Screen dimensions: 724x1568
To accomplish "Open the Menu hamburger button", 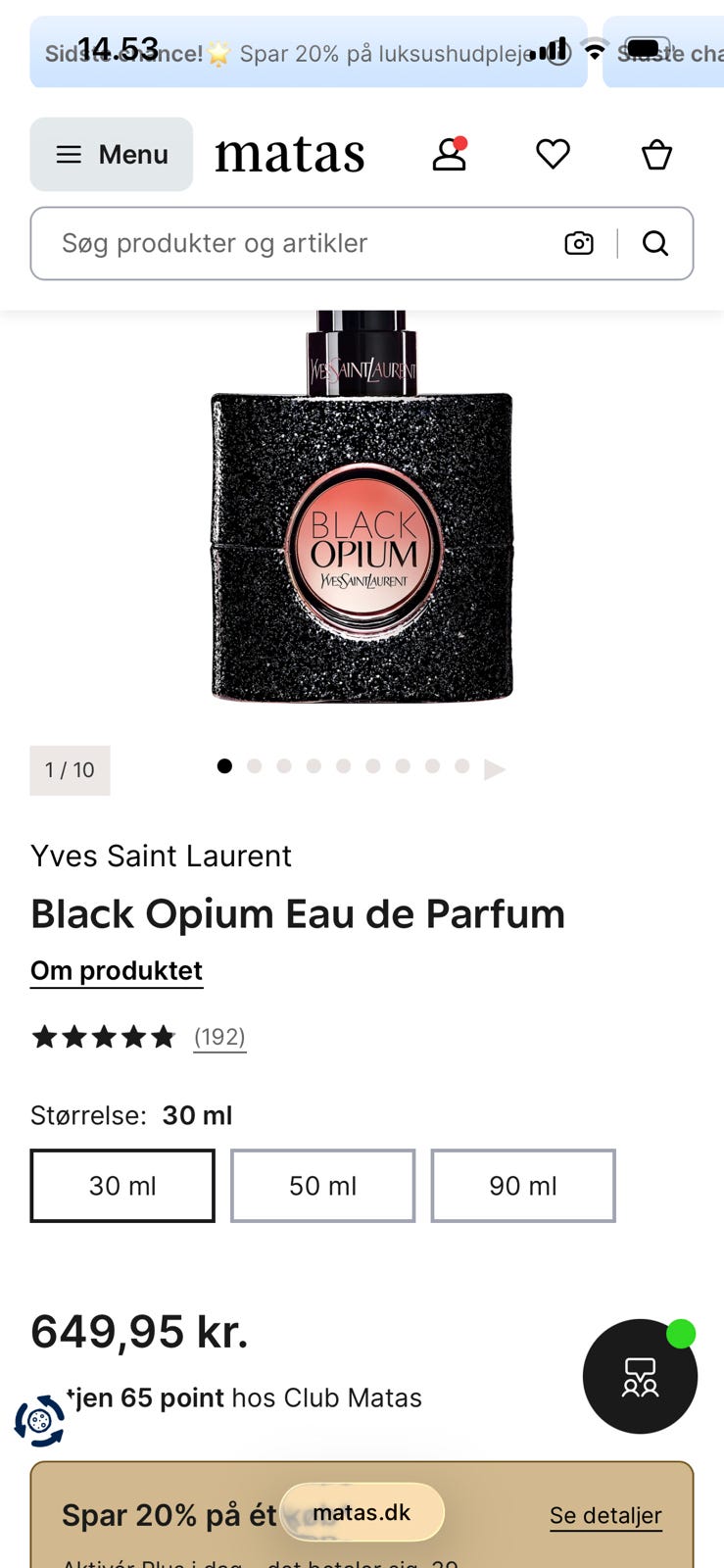I will pyautogui.click(x=112, y=154).
